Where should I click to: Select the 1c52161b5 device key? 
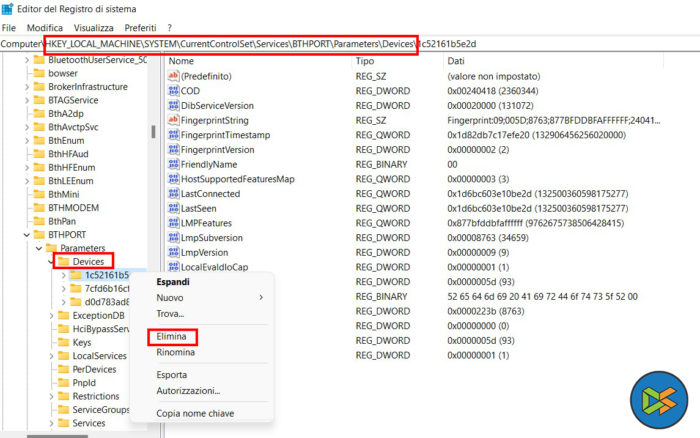coord(107,275)
